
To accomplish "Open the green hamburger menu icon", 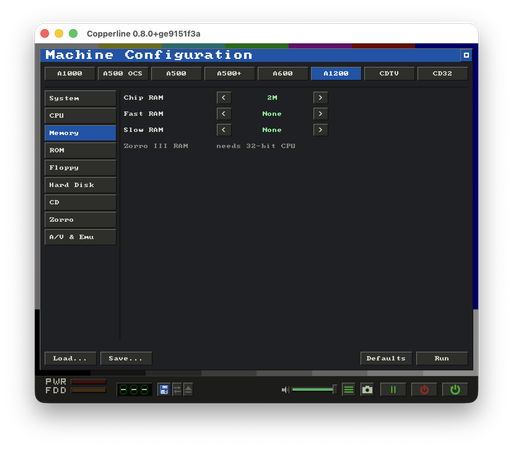I will click(x=349, y=389).
